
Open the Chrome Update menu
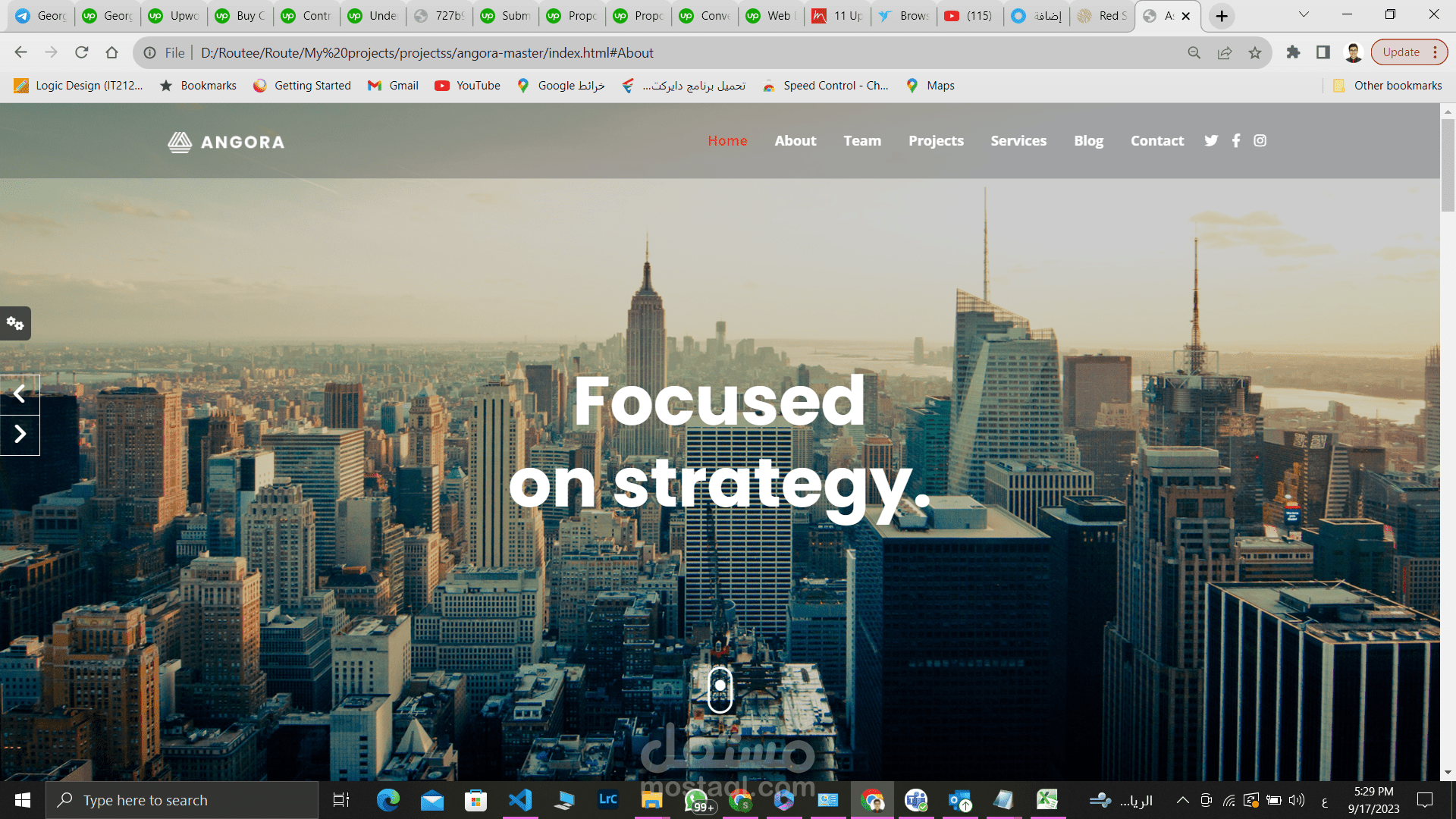click(x=1409, y=52)
